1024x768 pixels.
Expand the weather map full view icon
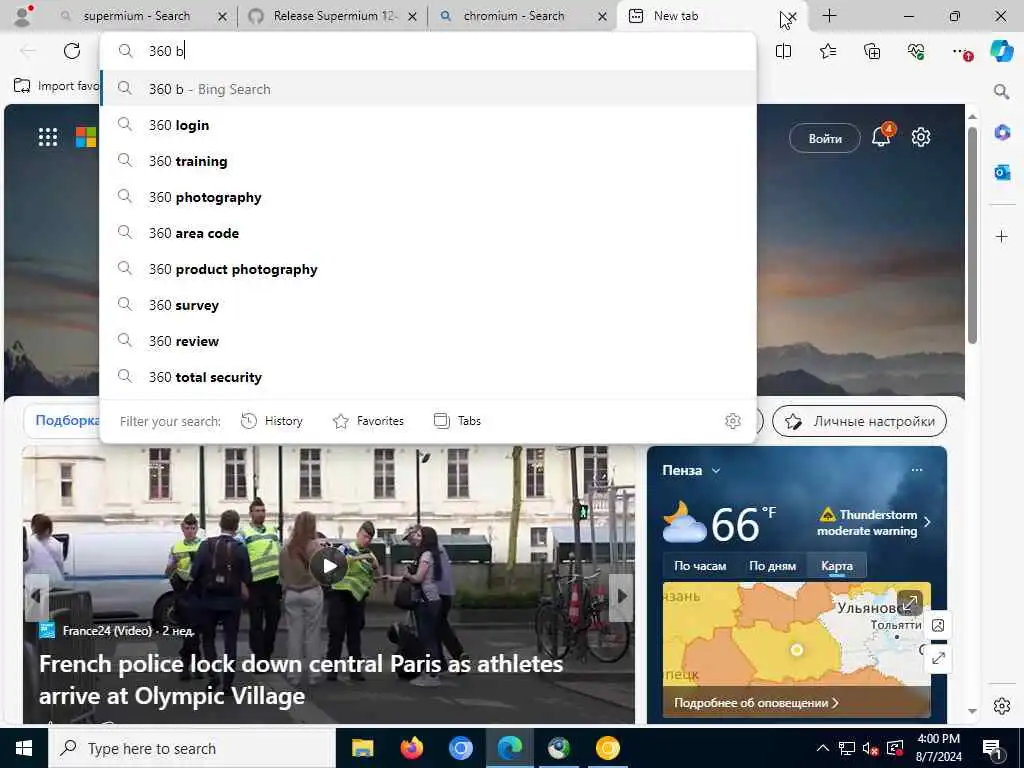click(x=910, y=603)
